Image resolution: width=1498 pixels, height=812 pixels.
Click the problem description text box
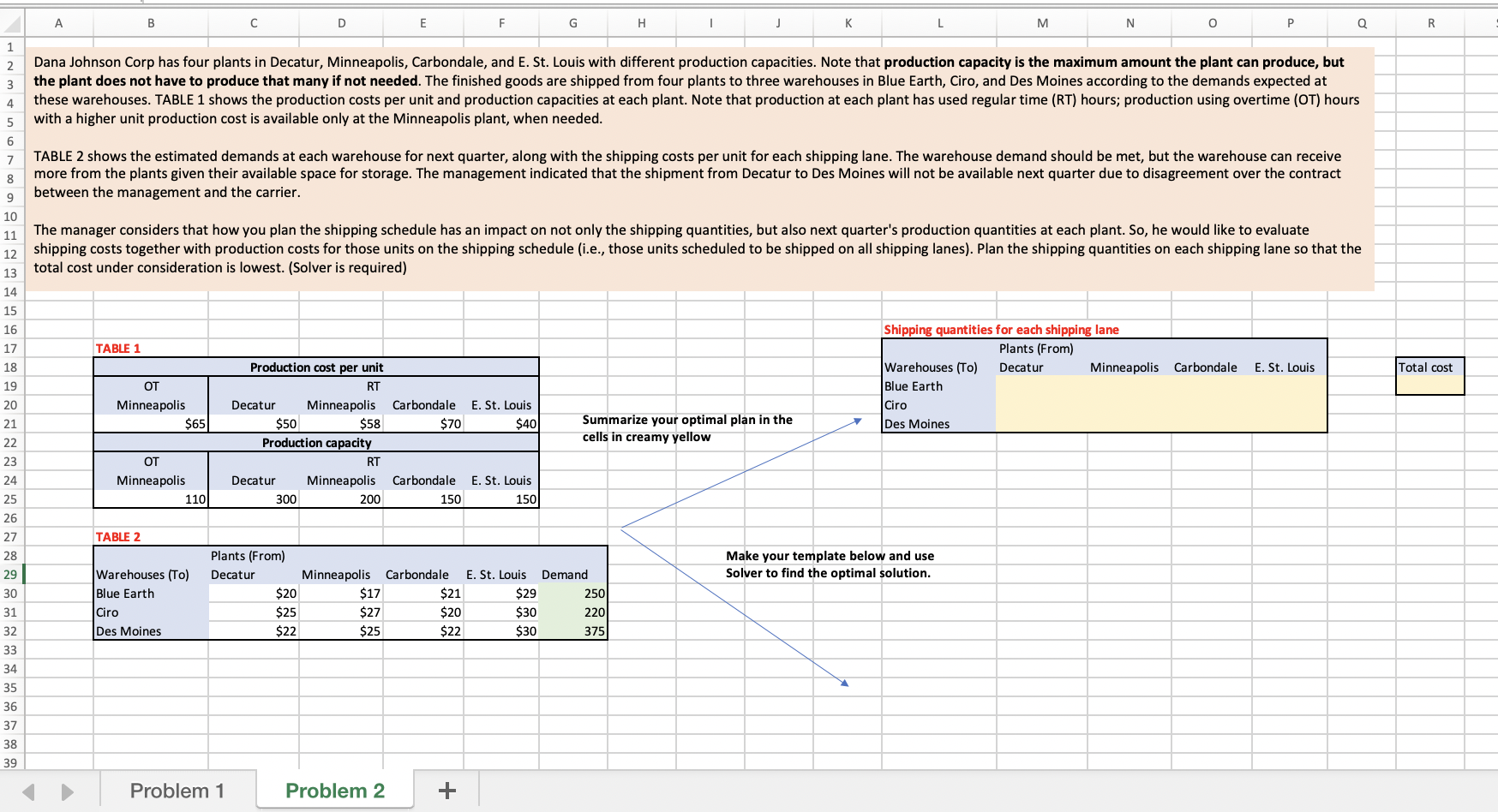(699, 169)
